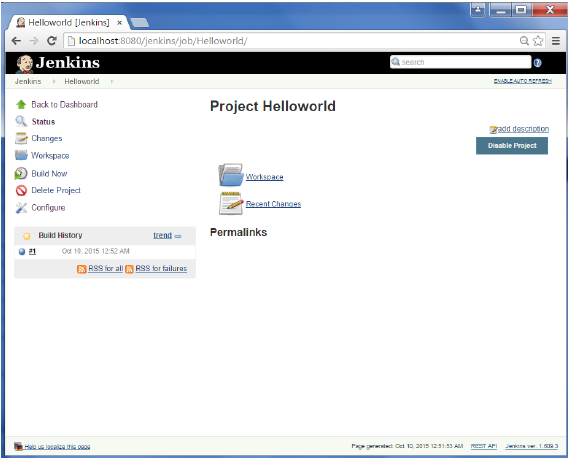Click the Build Now clock icon

pos(21,173)
